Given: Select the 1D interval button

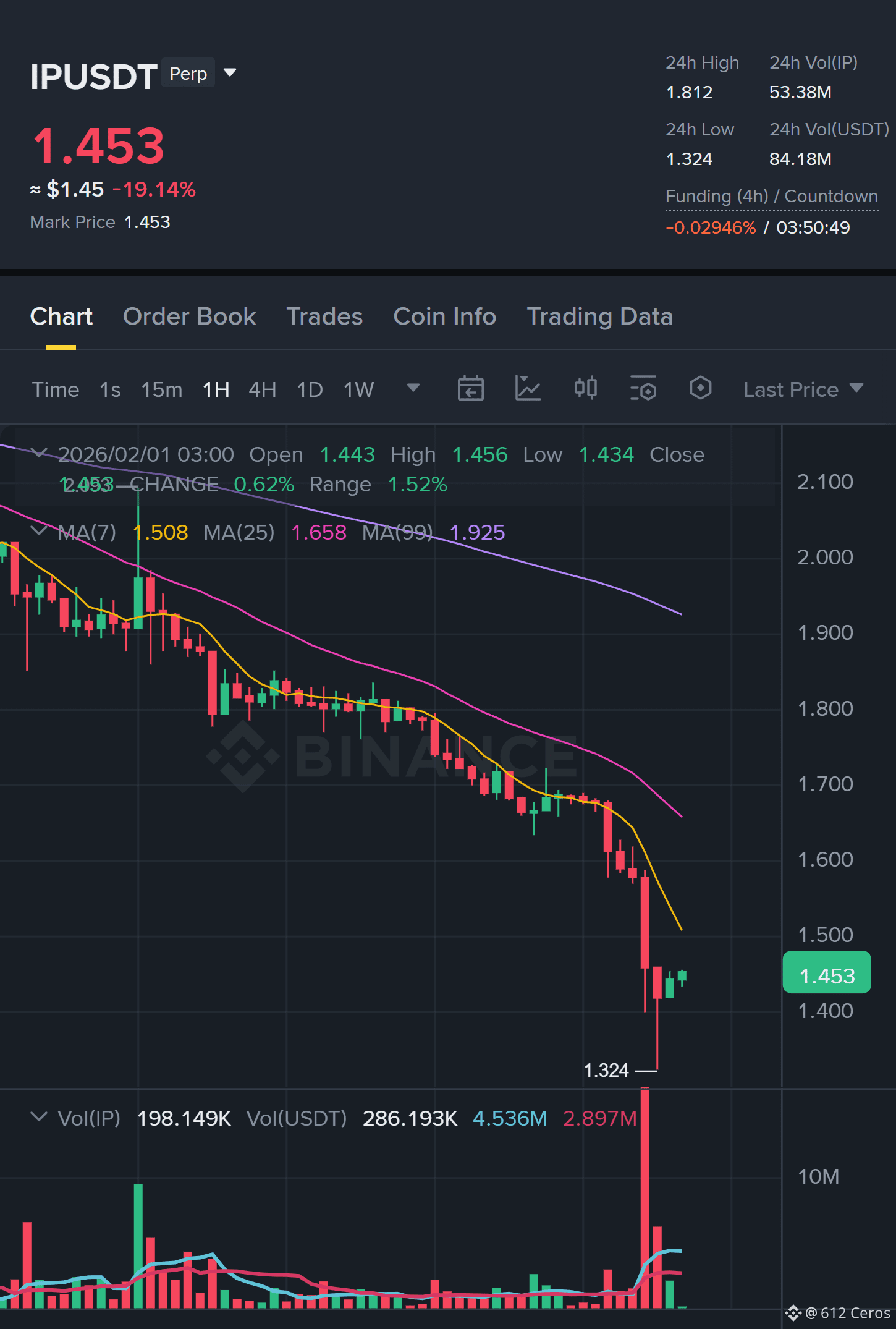Looking at the screenshot, I should [x=310, y=390].
